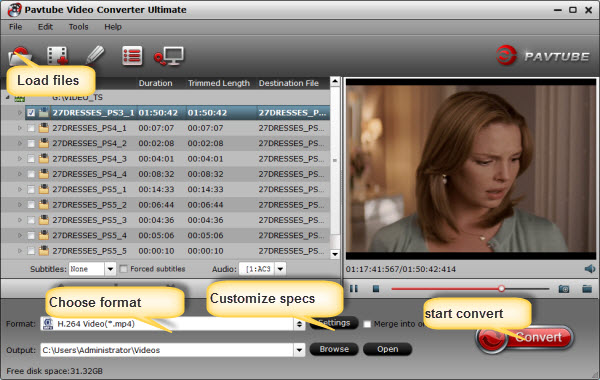Image resolution: width=600 pixels, height=380 pixels.
Task: Enable Merge into one file checkbox
Action: tap(367, 324)
